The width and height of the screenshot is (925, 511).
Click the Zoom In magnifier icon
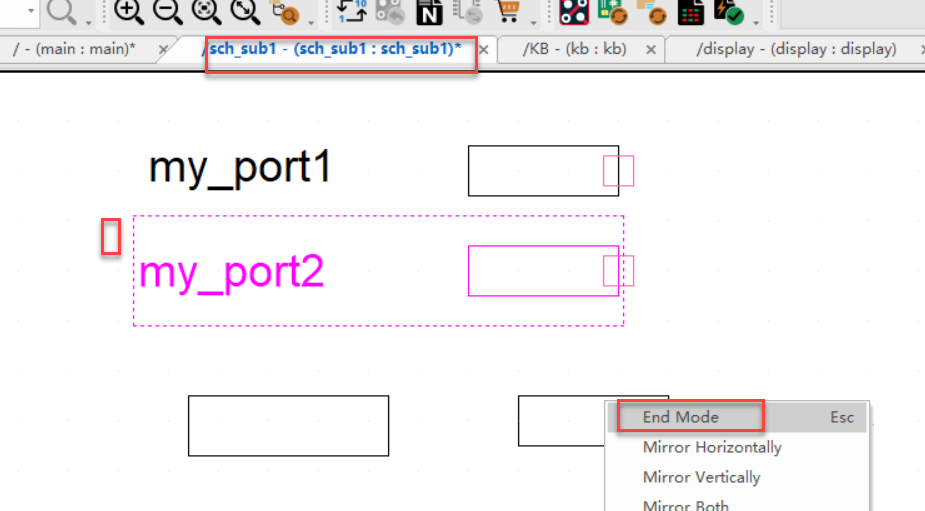click(128, 12)
